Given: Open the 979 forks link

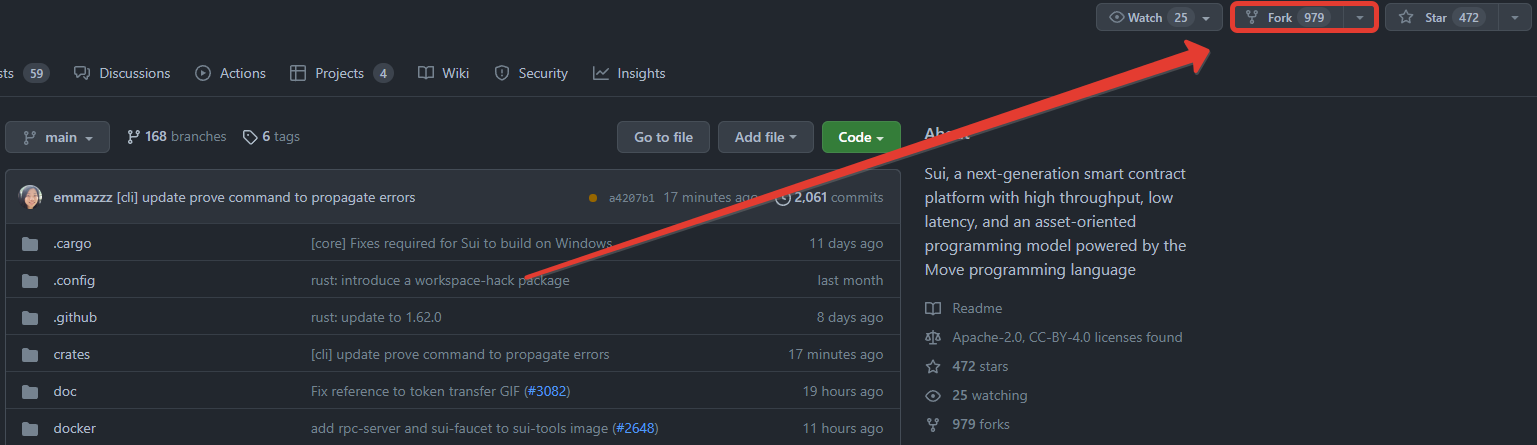Looking at the screenshot, I should click(x=981, y=424).
